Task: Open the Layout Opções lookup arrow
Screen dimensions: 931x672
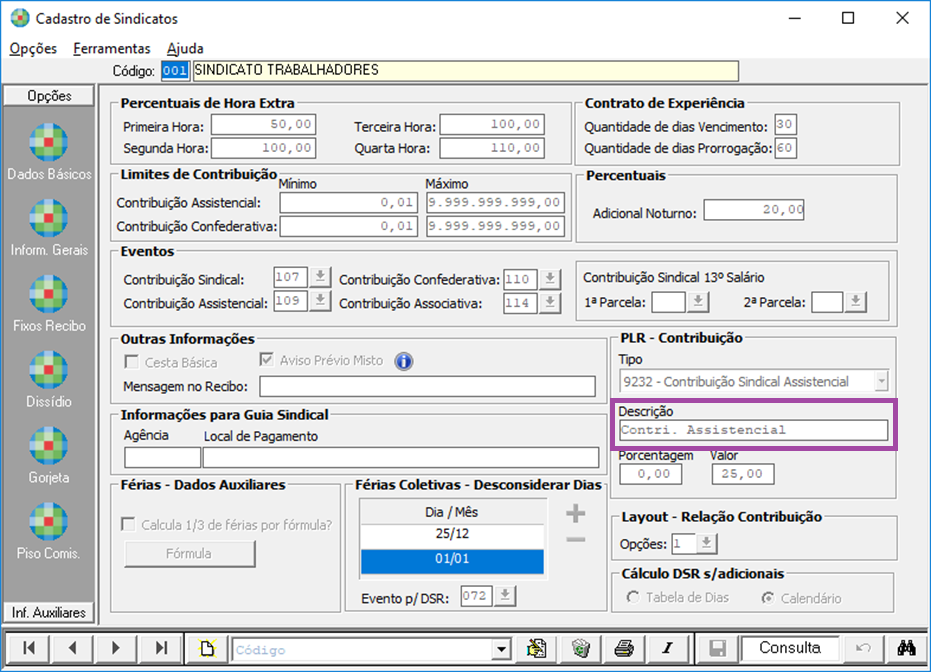Action: pyautogui.click(x=707, y=543)
